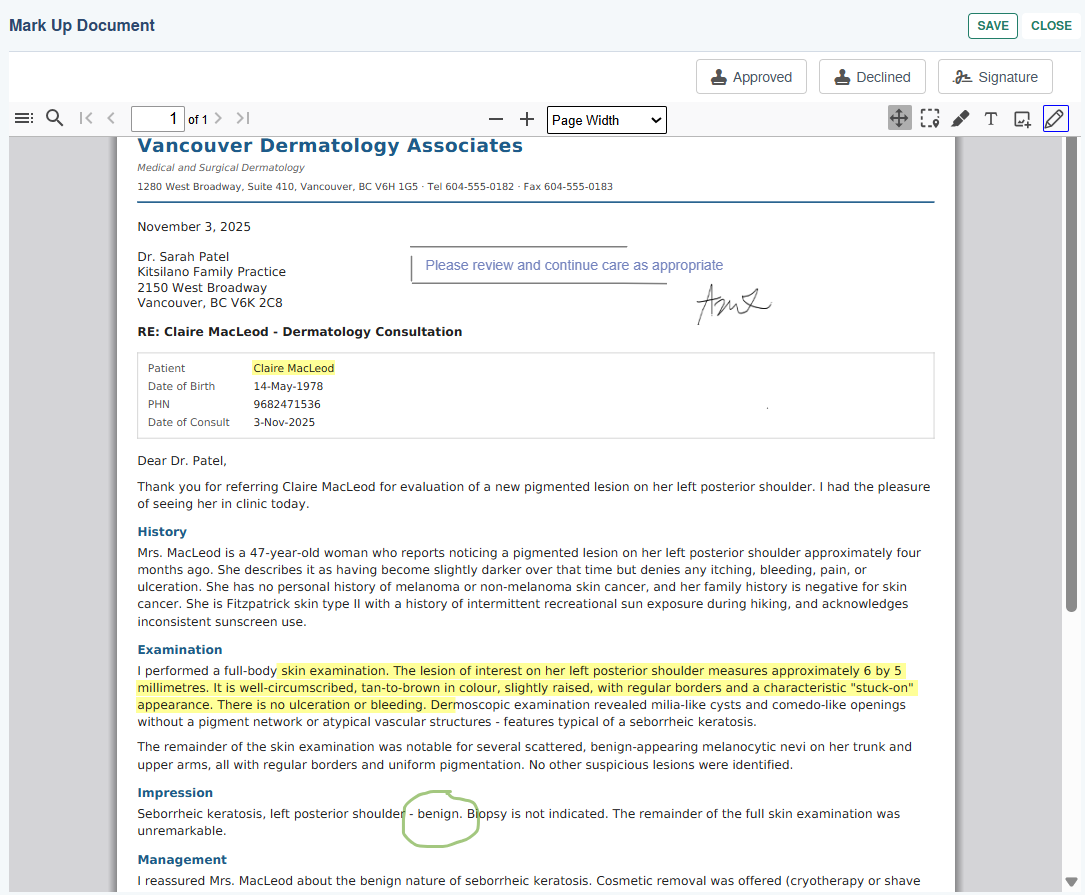Apply the Declined stamp

pos(872,77)
